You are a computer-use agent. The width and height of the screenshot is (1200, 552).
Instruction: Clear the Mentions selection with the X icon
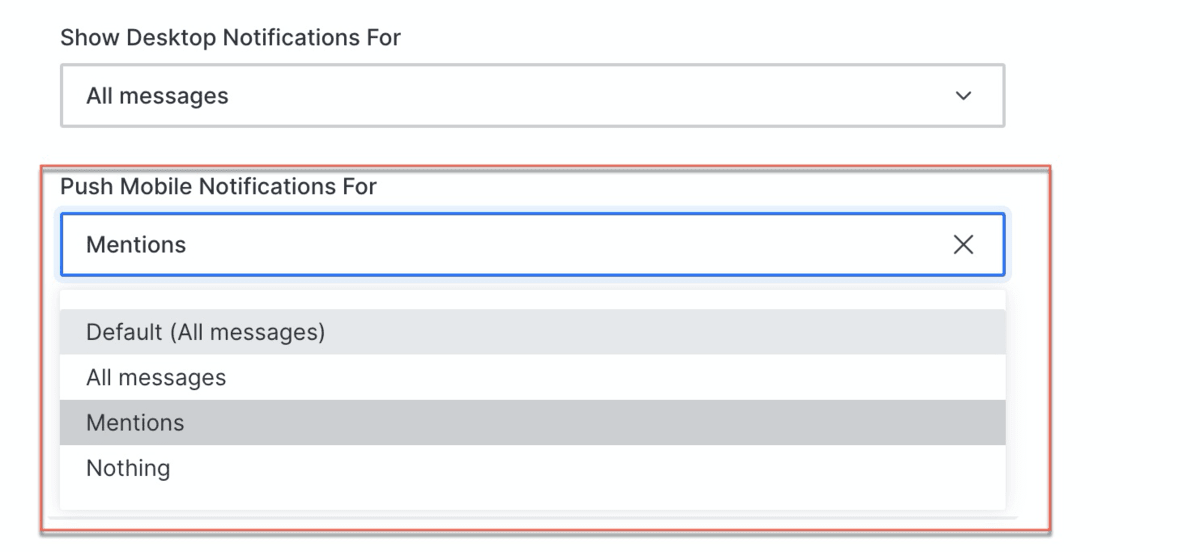click(963, 245)
